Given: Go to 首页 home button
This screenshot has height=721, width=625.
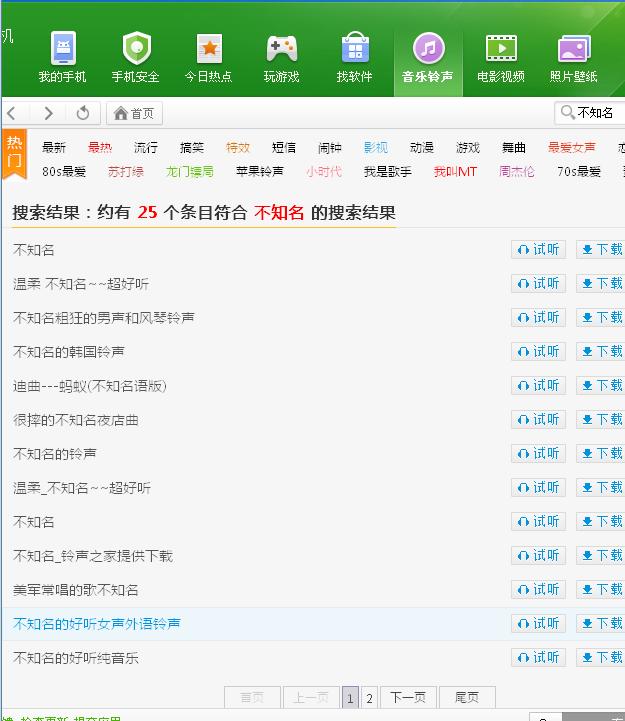Looking at the screenshot, I should (x=135, y=113).
